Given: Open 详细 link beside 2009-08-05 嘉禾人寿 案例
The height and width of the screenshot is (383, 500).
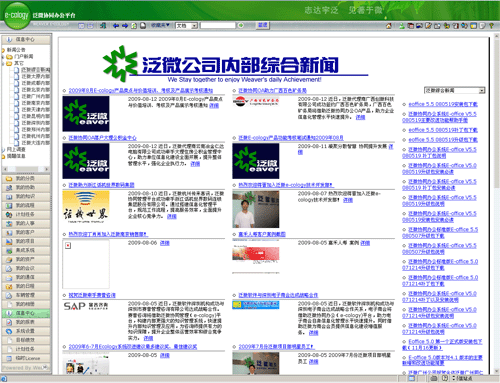Looking at the screenshot, I should [x=365, y=243].
